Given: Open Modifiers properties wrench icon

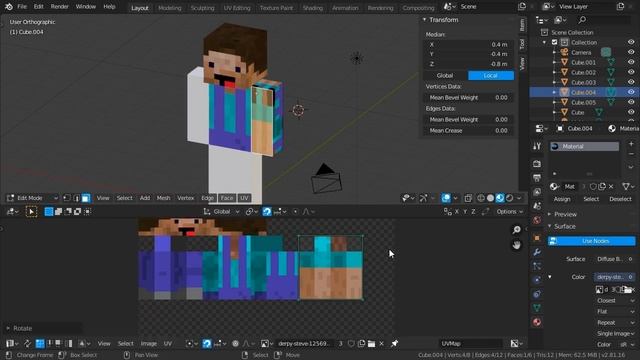Looking at the screenshot, I should [x=537, y=252].
